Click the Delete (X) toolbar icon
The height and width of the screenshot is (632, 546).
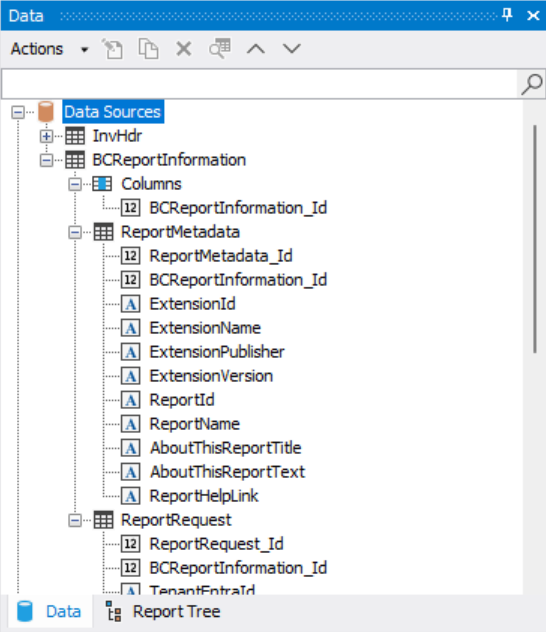pos(184,49)
